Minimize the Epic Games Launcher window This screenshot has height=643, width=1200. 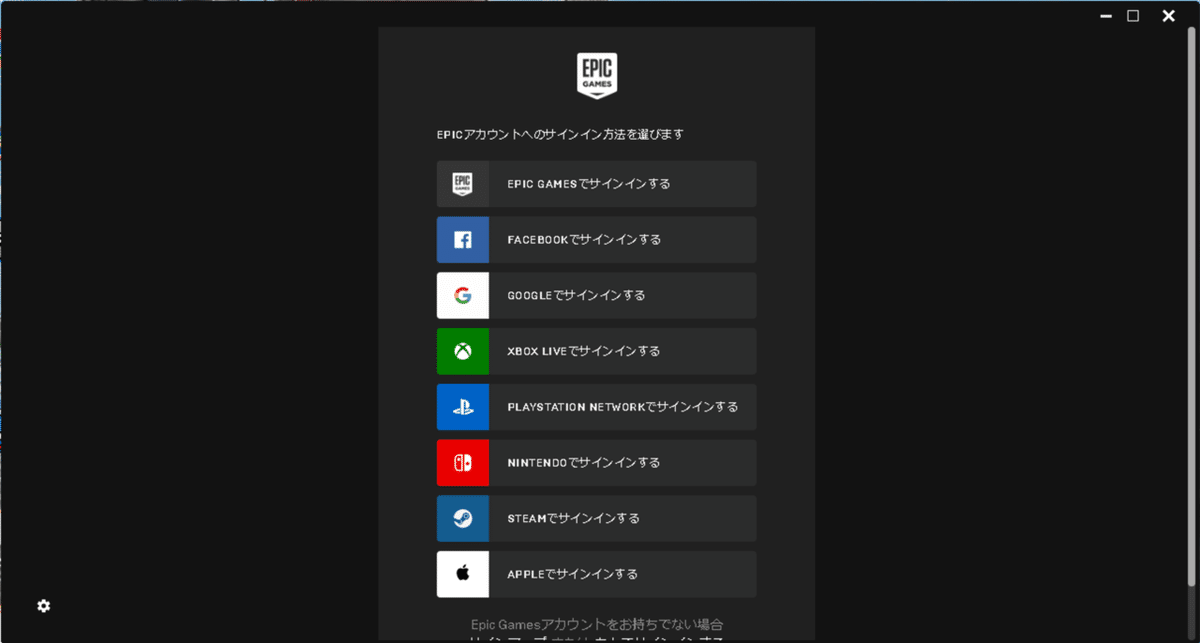coord(1105,16)
